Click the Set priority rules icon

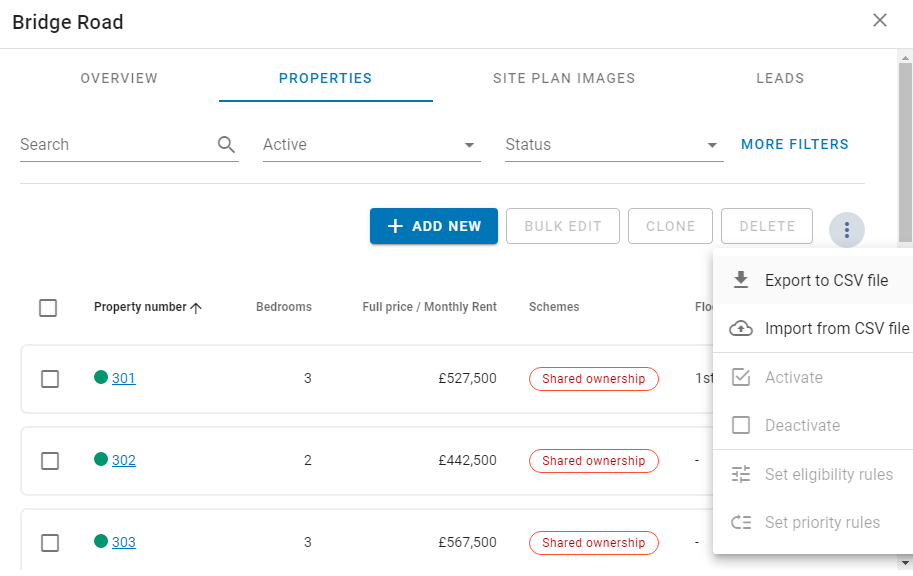click(x=741, y=522)
